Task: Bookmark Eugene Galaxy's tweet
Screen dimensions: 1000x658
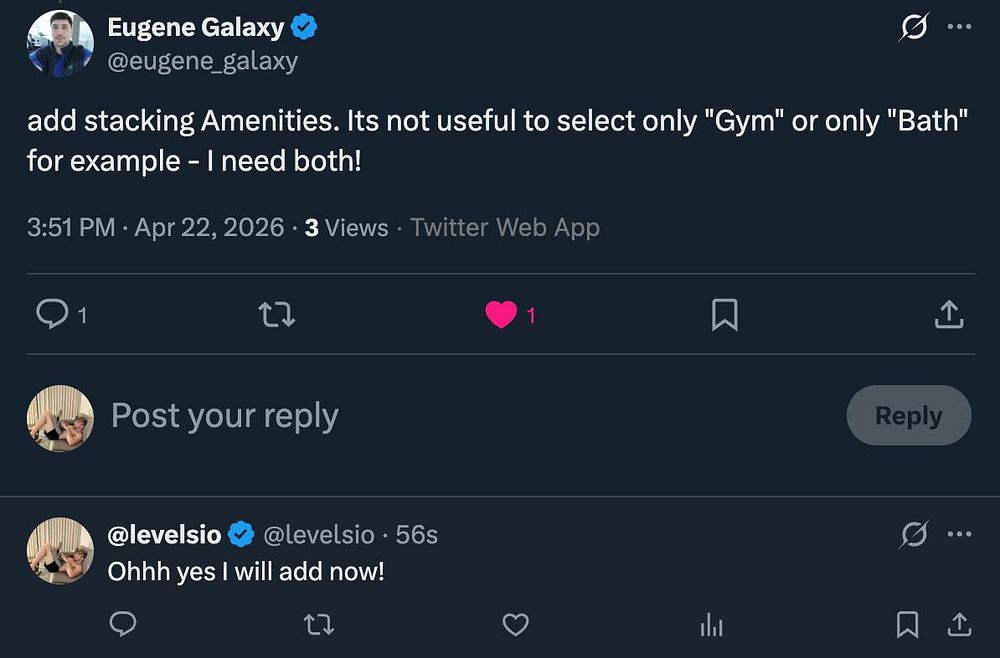Action: coord(724,315)
